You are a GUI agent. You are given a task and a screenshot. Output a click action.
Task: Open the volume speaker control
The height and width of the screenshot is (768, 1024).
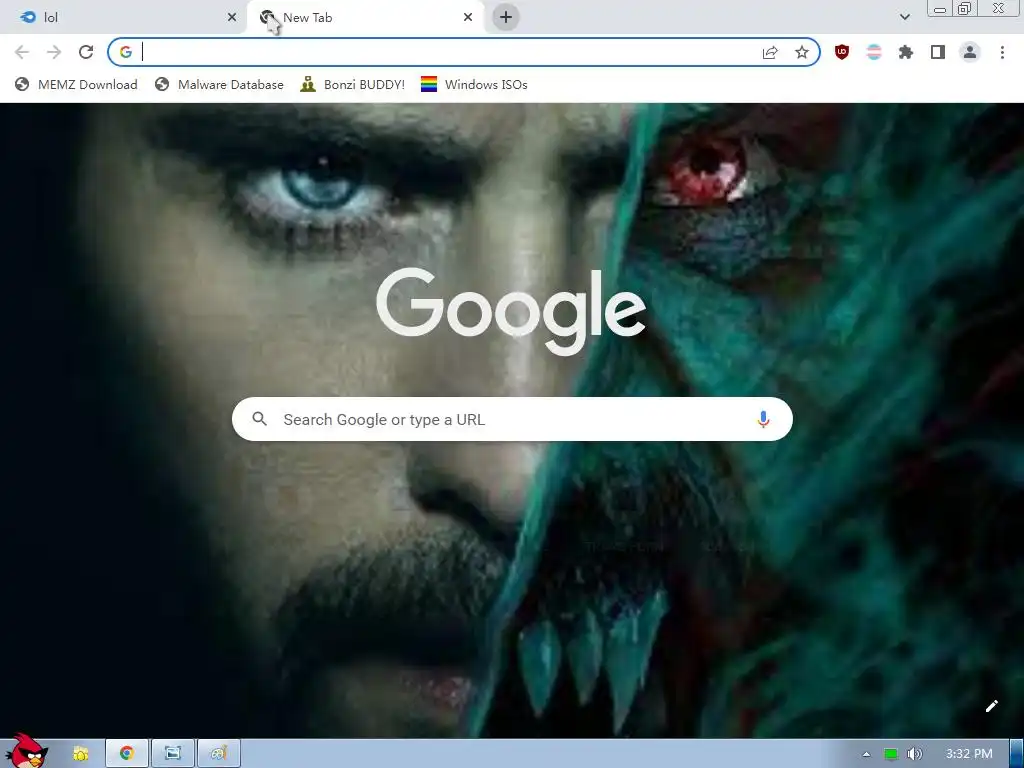(x=915, y=754)
